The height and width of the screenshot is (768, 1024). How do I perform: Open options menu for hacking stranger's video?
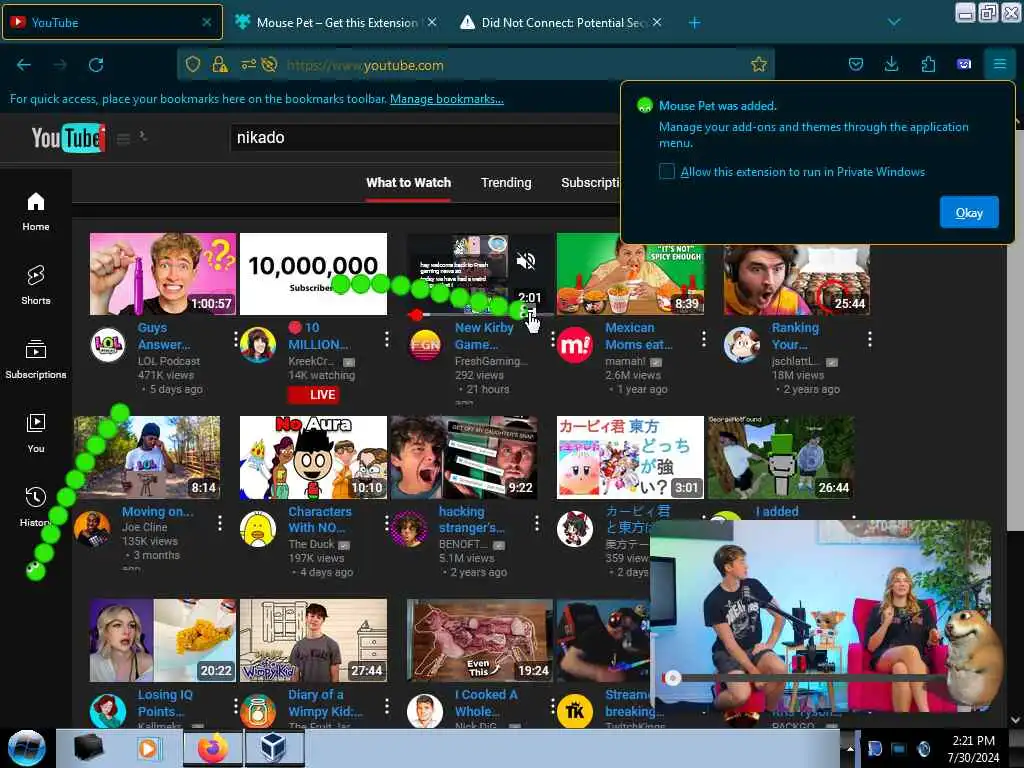[x=537, y=523]
